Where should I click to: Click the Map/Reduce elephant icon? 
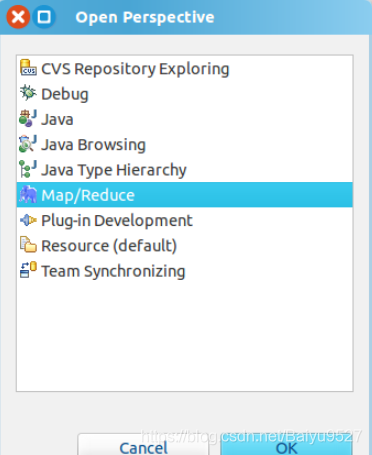[28, 194]
